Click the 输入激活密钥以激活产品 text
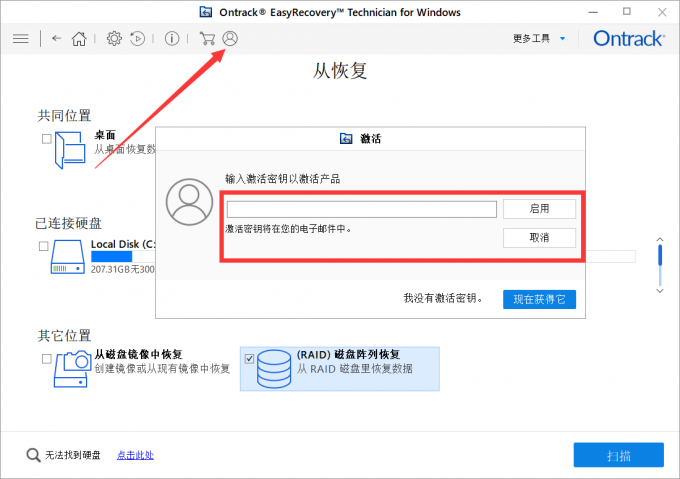 (x=282, y=179)
